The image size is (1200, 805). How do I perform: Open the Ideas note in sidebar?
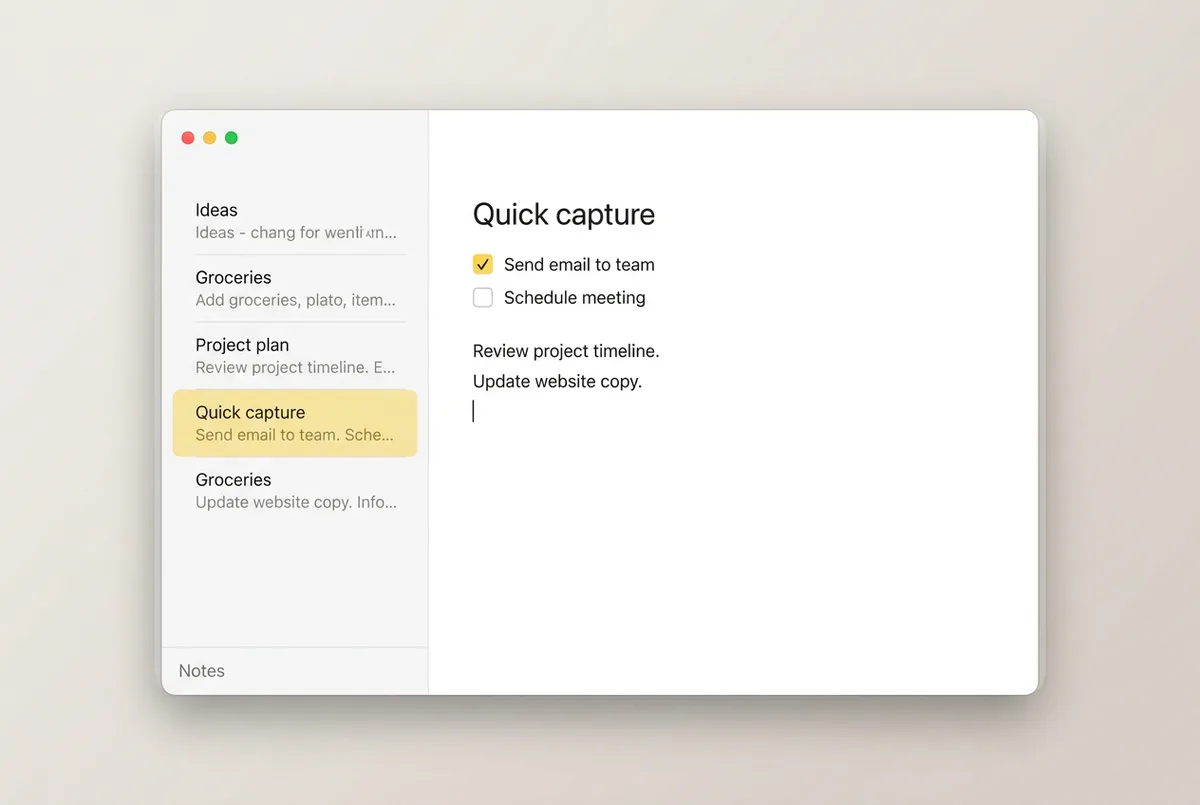pos(295,221)
